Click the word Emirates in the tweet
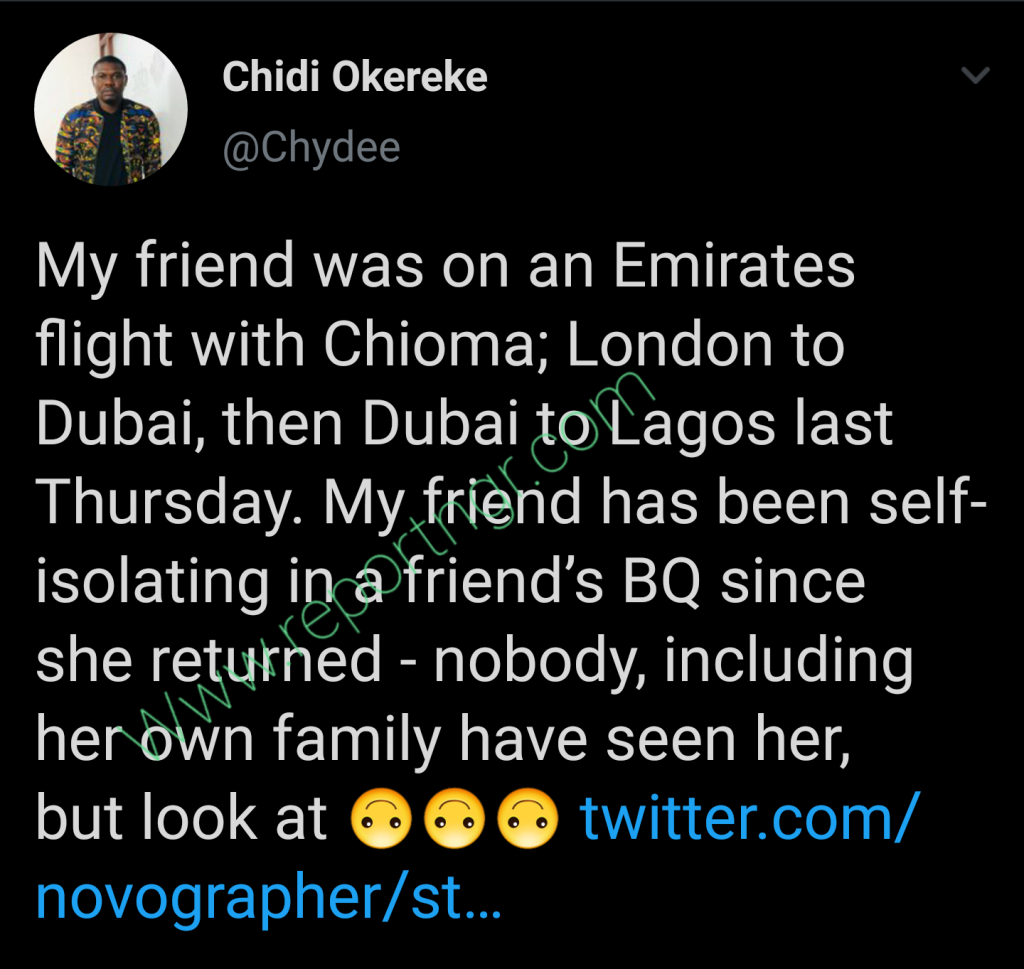 click(734, 265)
